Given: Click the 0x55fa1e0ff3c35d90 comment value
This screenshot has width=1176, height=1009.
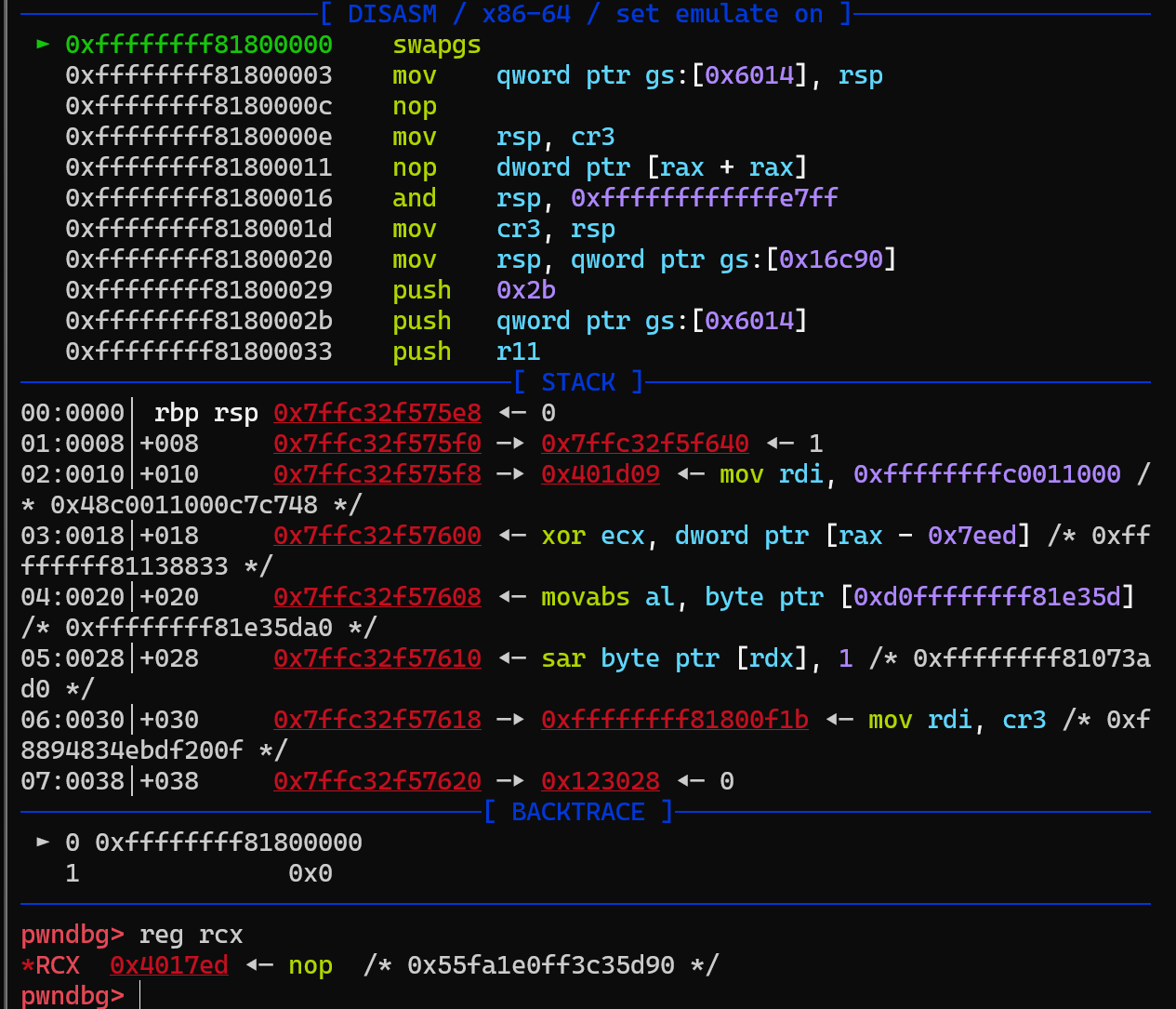Looking at the screenshot, I should 541,965.
